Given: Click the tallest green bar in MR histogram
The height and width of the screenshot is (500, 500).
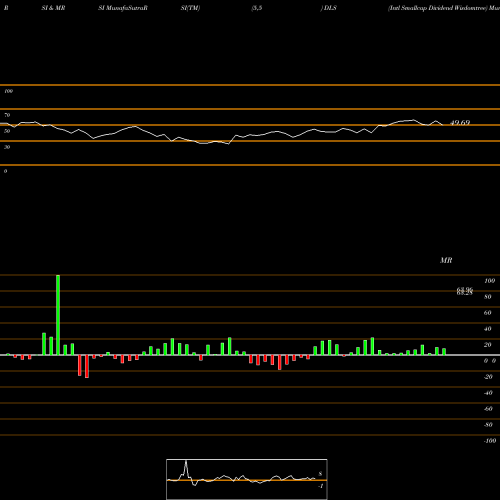Looking at the screenshot, I should pyautogui.click(x=58, y=315).
